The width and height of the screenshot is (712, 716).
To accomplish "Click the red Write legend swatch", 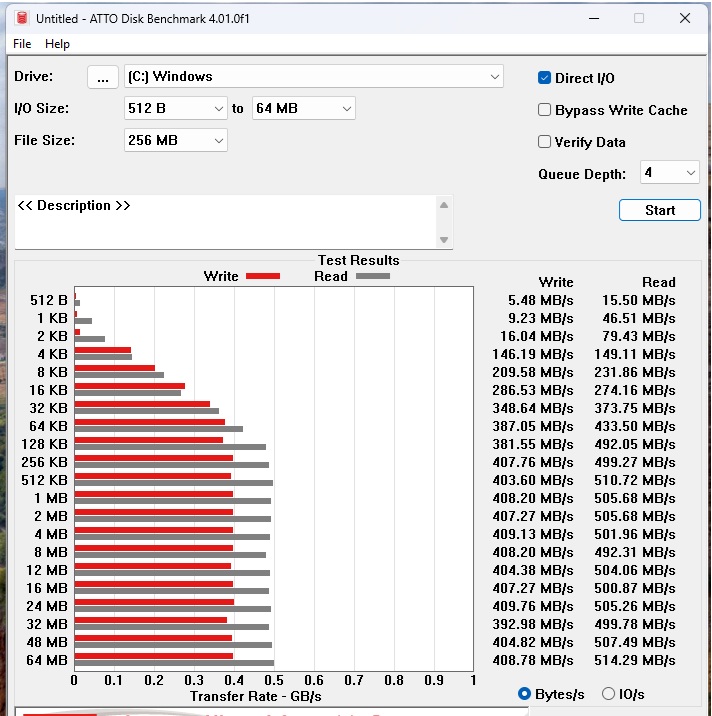I will (263, 276).
